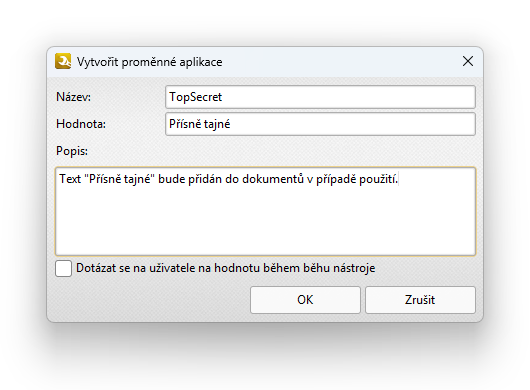Viewport: 530px width, 390px height.
Task: Focus the Název input field
Action: pyautogui.click(x=320, y=97)
